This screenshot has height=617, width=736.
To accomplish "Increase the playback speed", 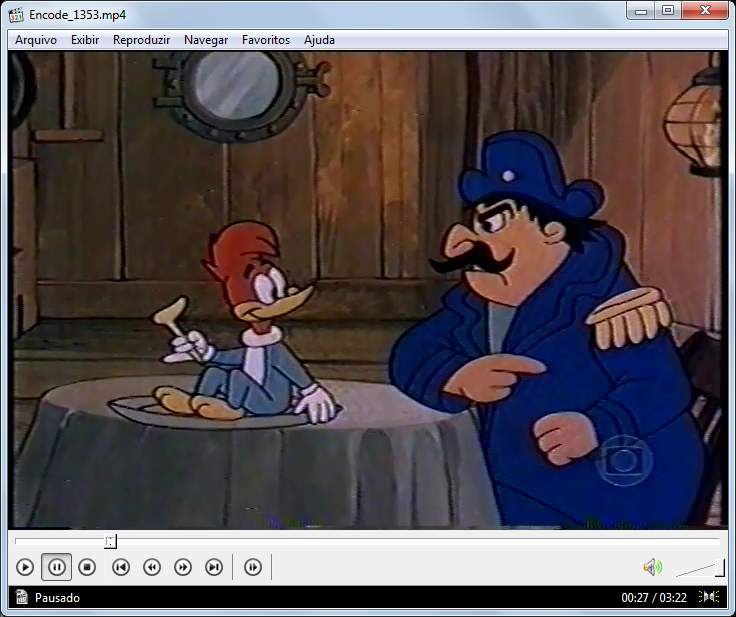I will [x=183, y=567].
